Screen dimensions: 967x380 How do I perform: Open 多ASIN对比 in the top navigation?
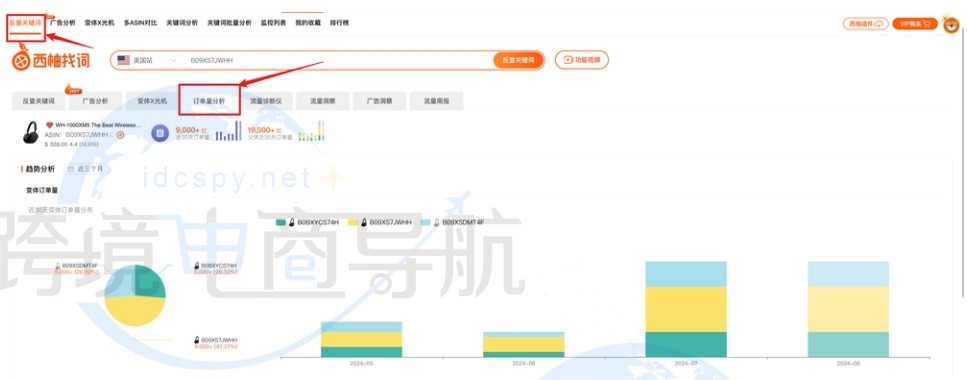pyautogui.click(x=140, y=23)
